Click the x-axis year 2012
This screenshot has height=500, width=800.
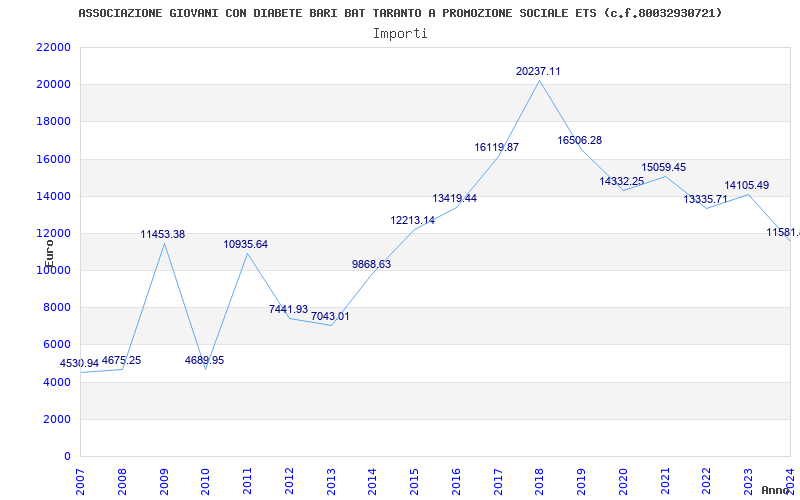pos(289,481)
